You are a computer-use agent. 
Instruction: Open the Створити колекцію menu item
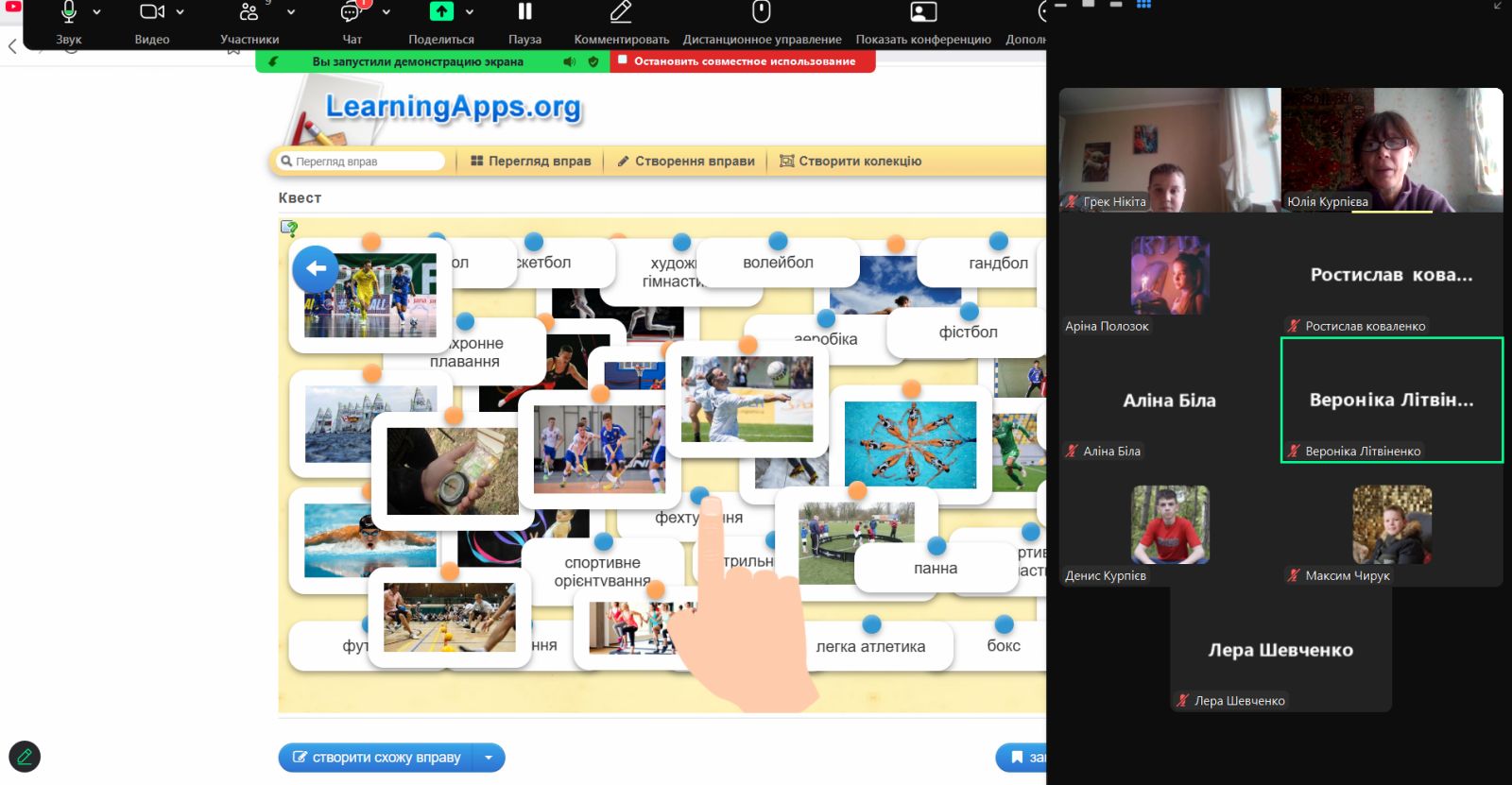[850, 162]
